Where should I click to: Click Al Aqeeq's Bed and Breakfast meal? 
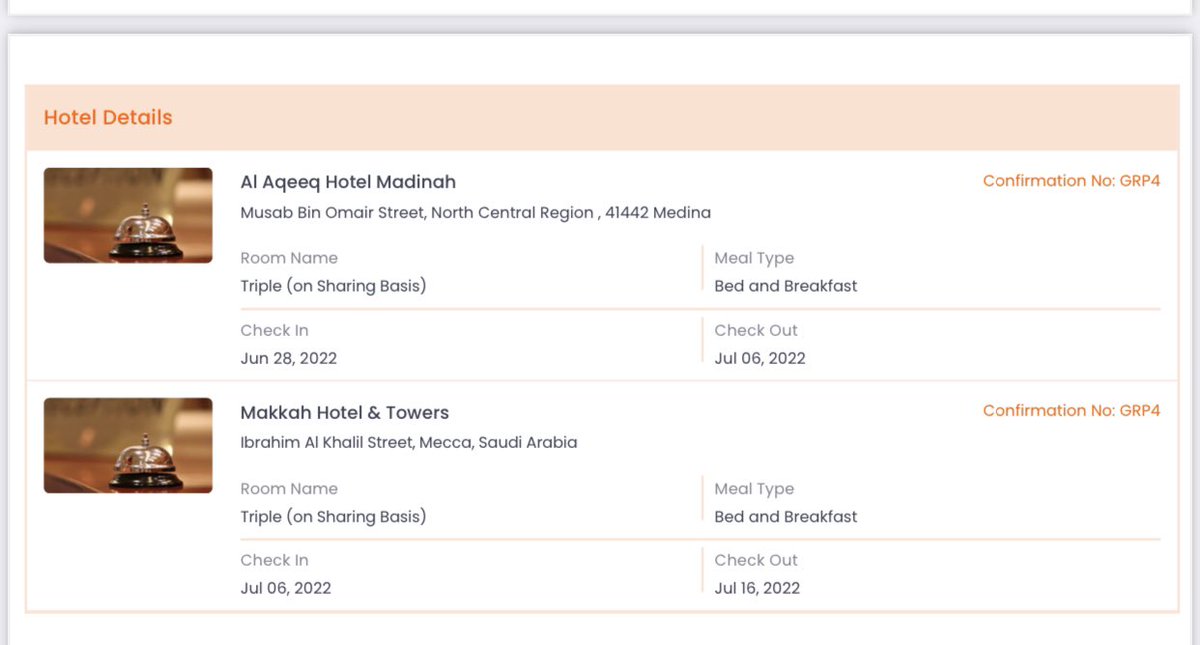786,286
